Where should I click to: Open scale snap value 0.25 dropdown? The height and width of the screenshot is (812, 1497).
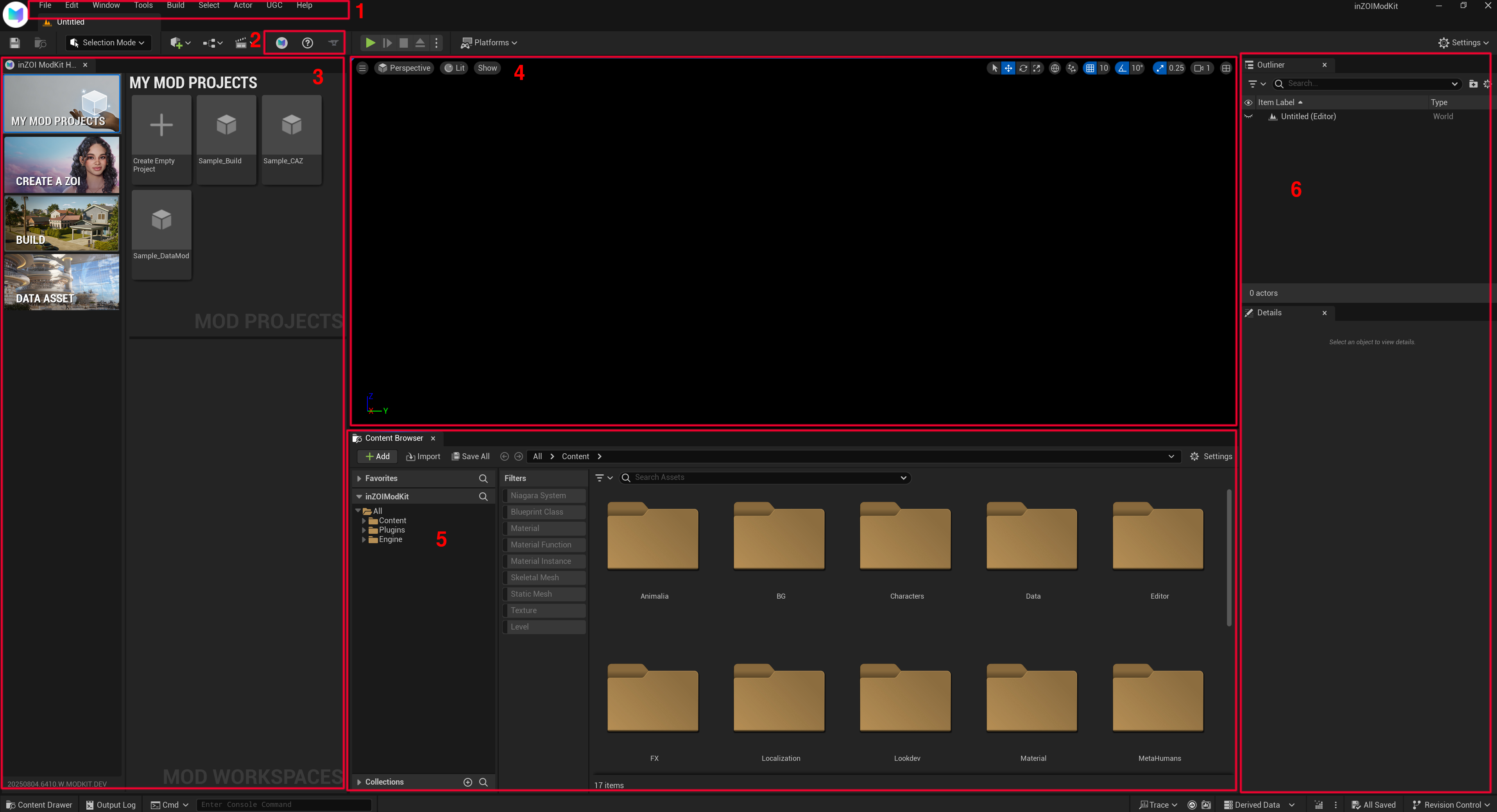1176,68
